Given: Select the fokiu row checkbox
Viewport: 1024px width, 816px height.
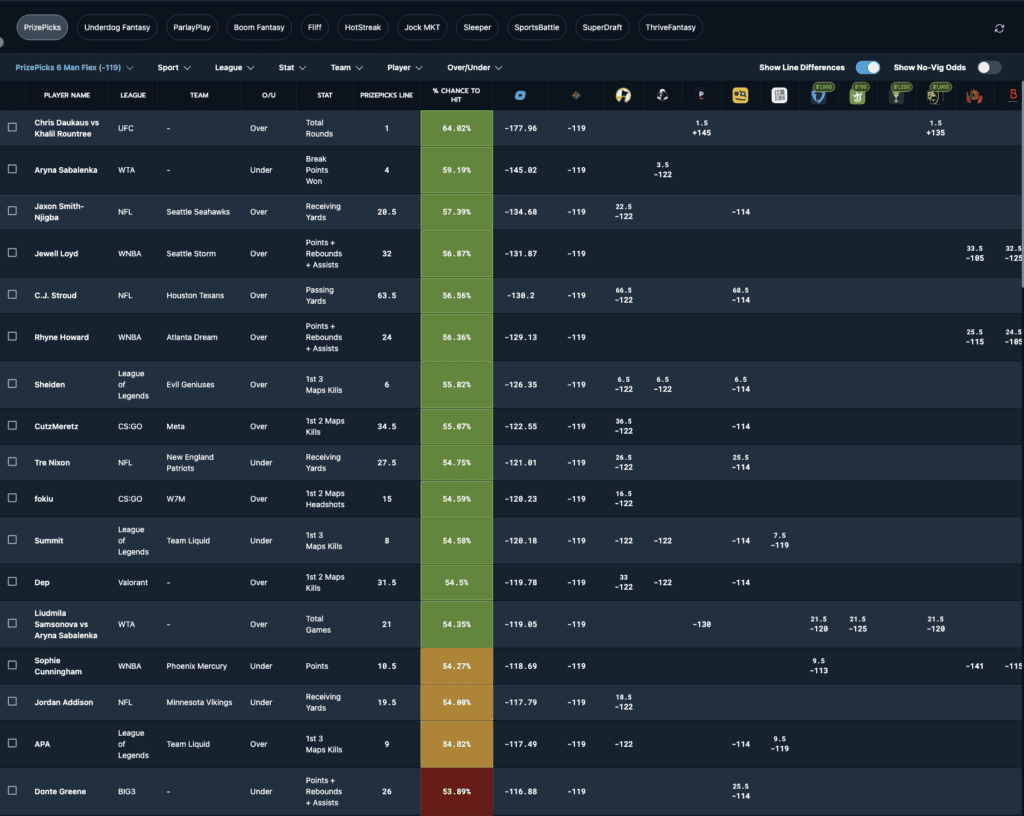Looking at the screenshot, I should [12, 498].
